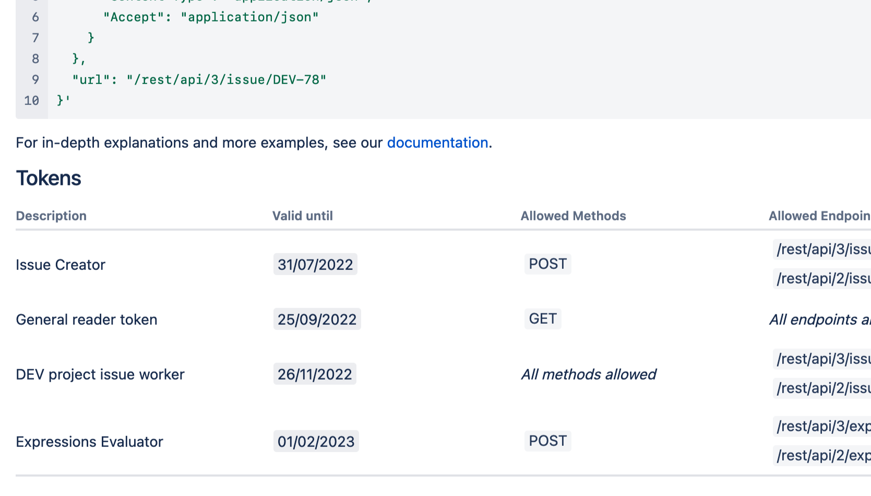Click the 31/07/2022 expiry date badge
The image size is (871, 496).
pyautogui.click(x=315, y=265)
